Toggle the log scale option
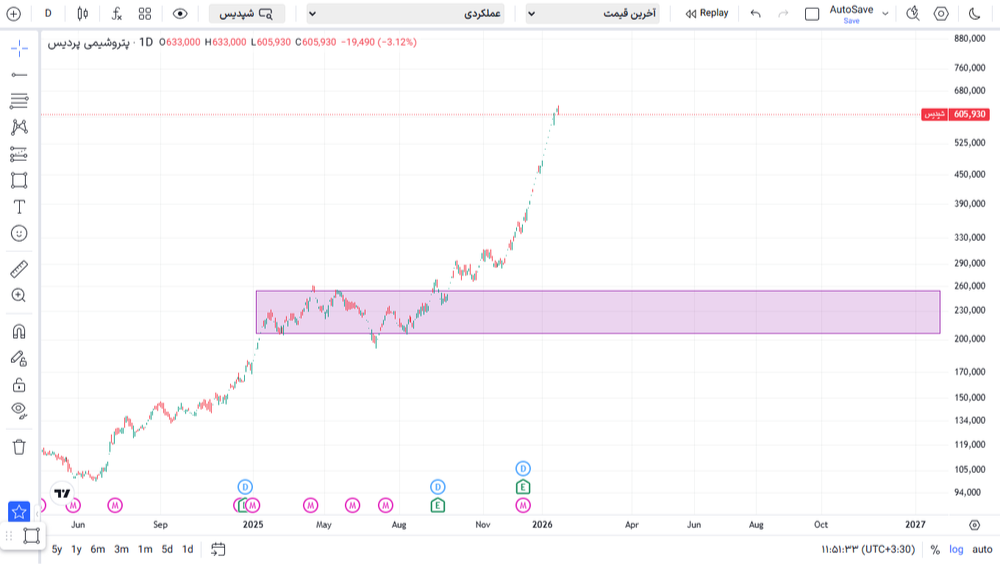The width and height of the screenshot is (1000, 564). pyautogui.click(x=956, y=549)
